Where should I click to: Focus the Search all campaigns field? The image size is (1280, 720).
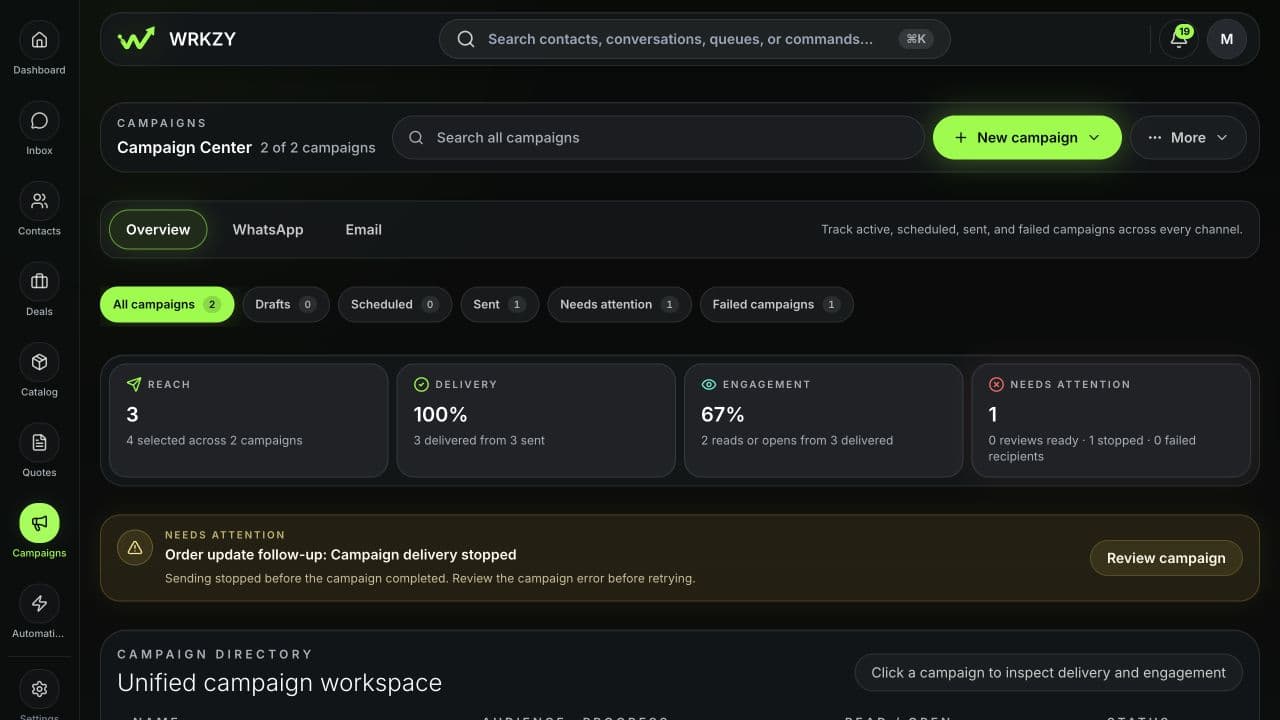pos(658,138)
